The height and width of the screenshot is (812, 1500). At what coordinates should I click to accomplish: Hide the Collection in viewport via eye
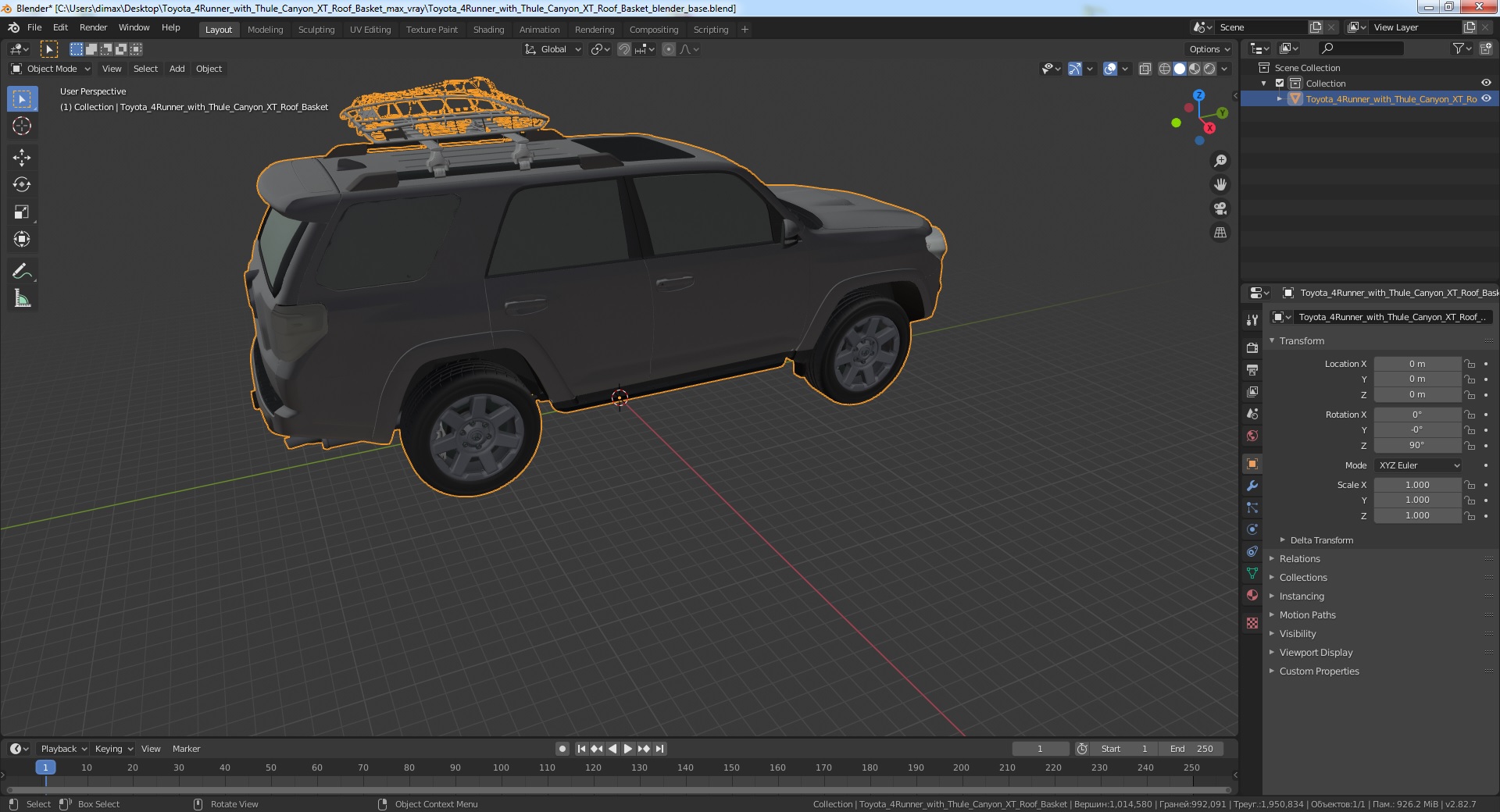pos(1486,84)
